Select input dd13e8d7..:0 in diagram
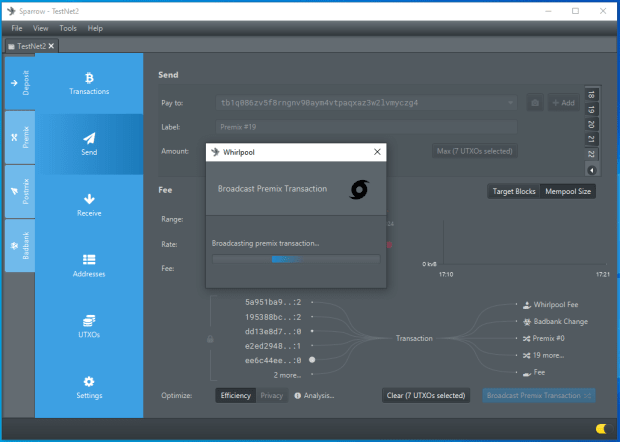 (273, 331)
